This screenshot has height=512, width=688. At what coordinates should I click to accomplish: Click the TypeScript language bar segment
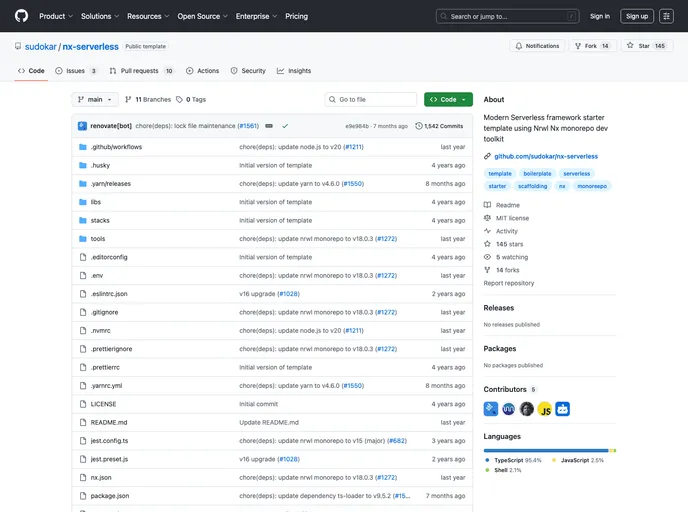546,451
